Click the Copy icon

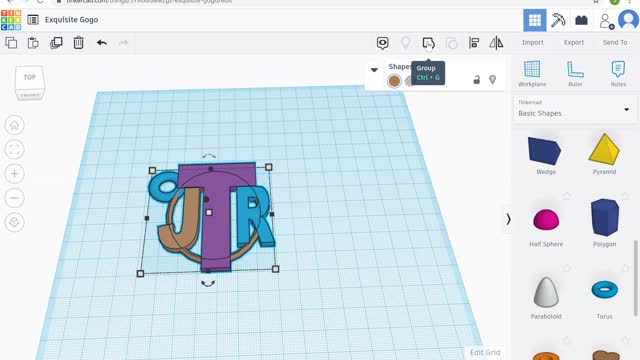(11, 42)
